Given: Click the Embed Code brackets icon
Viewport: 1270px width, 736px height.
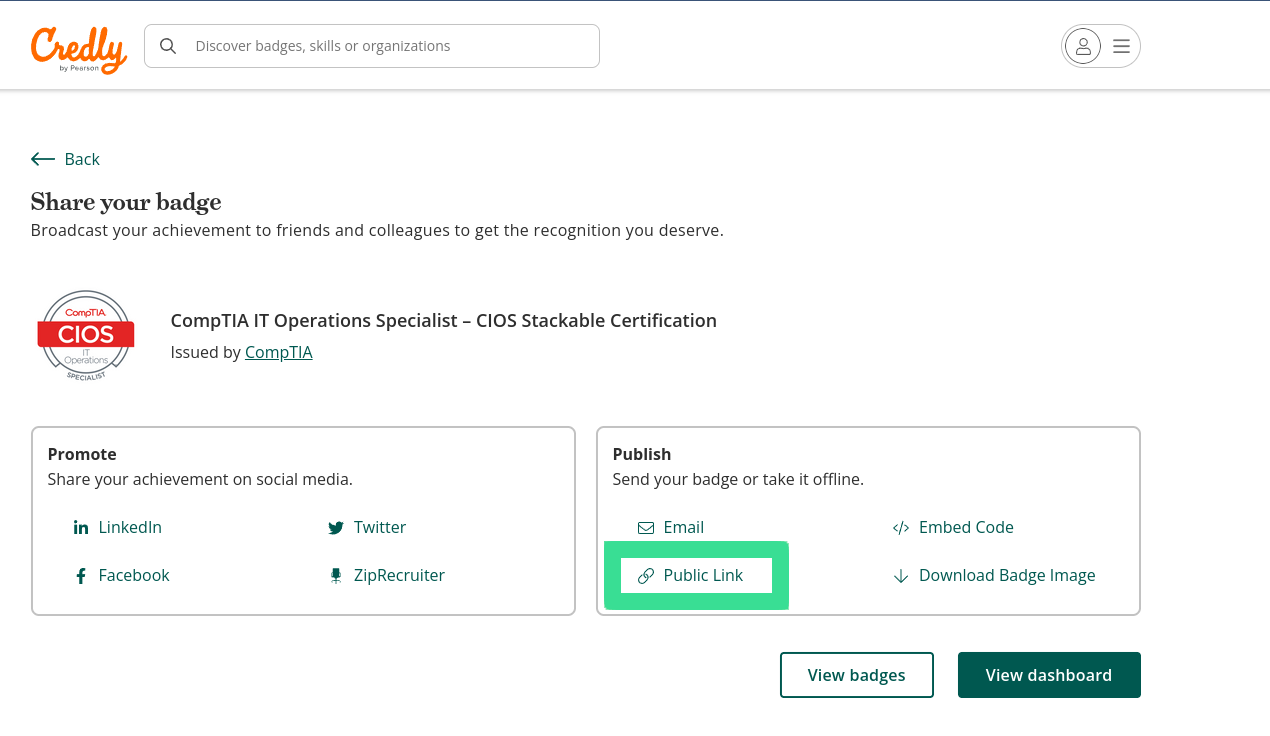Looking at the screenshot, I should tap(901, 528).
